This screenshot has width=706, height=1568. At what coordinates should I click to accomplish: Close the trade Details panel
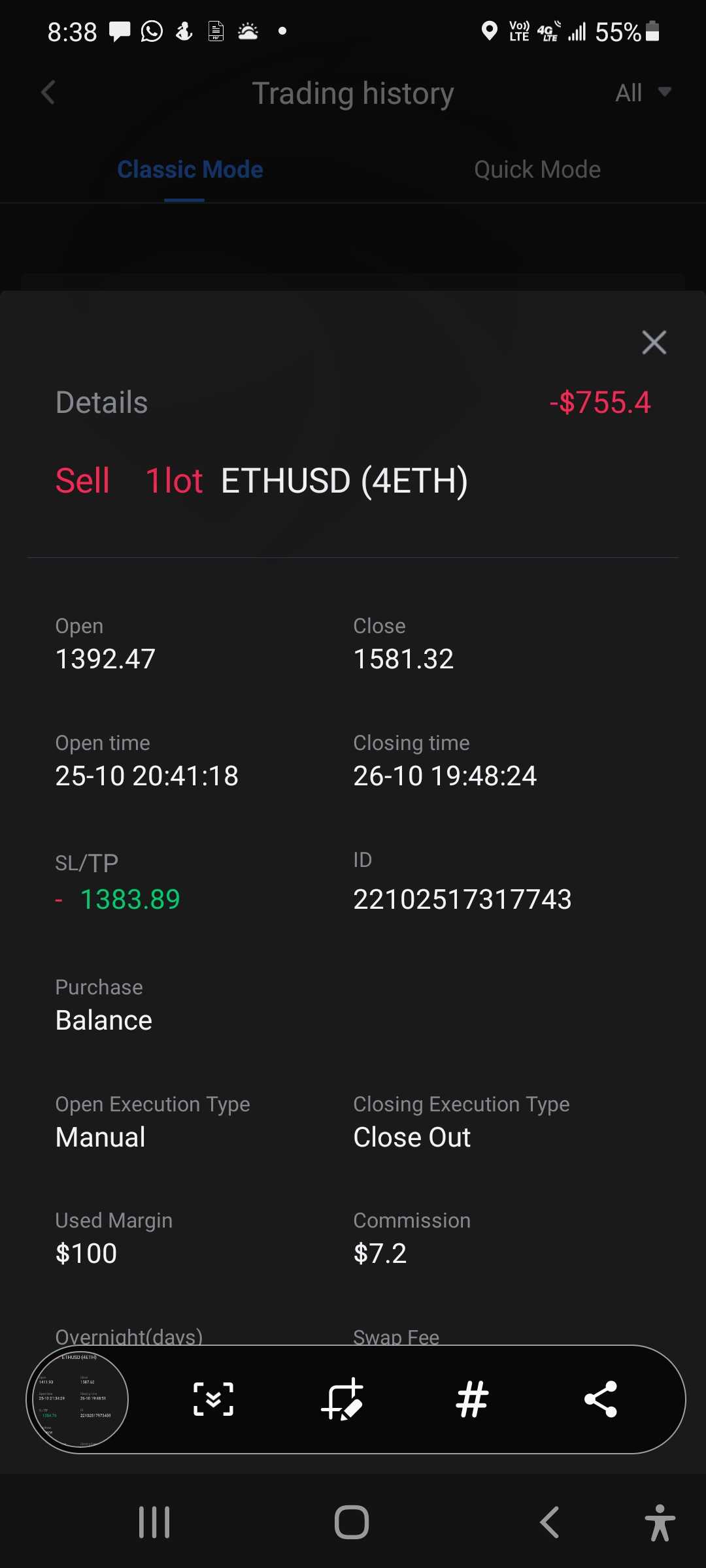point(654,342)
